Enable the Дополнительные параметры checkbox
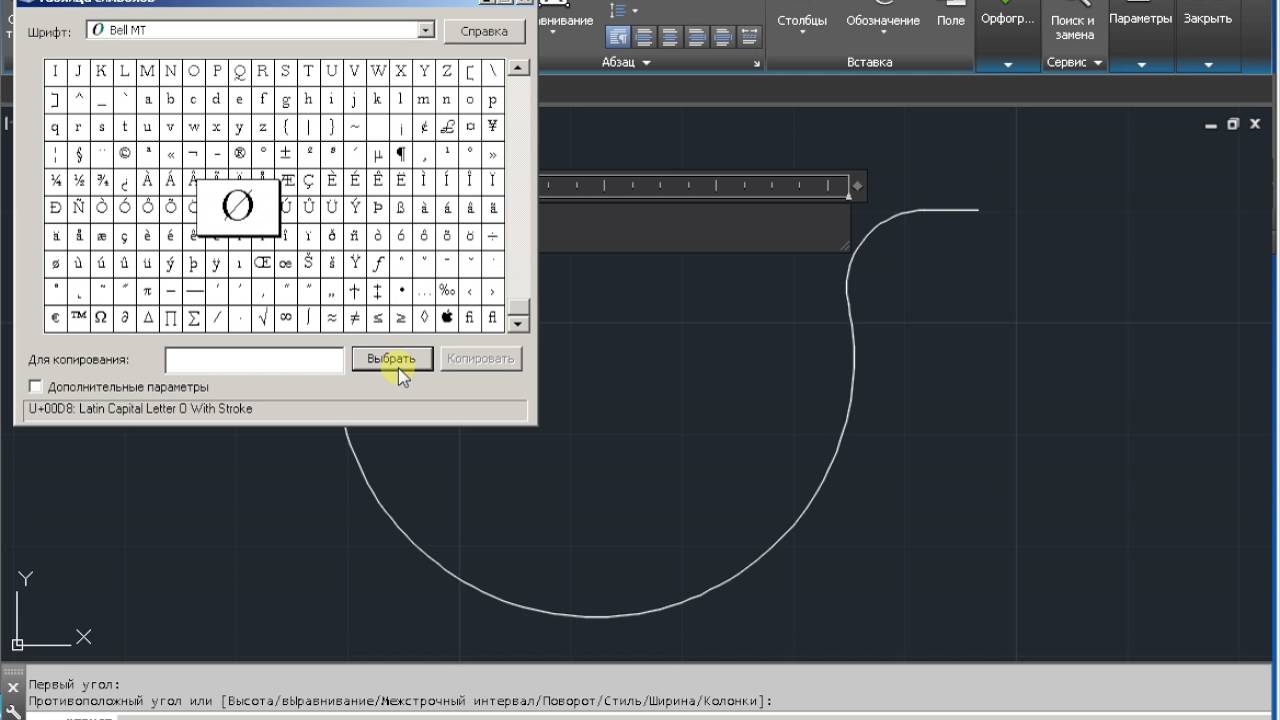This screenshot has height=720, width=1280. 36,386
